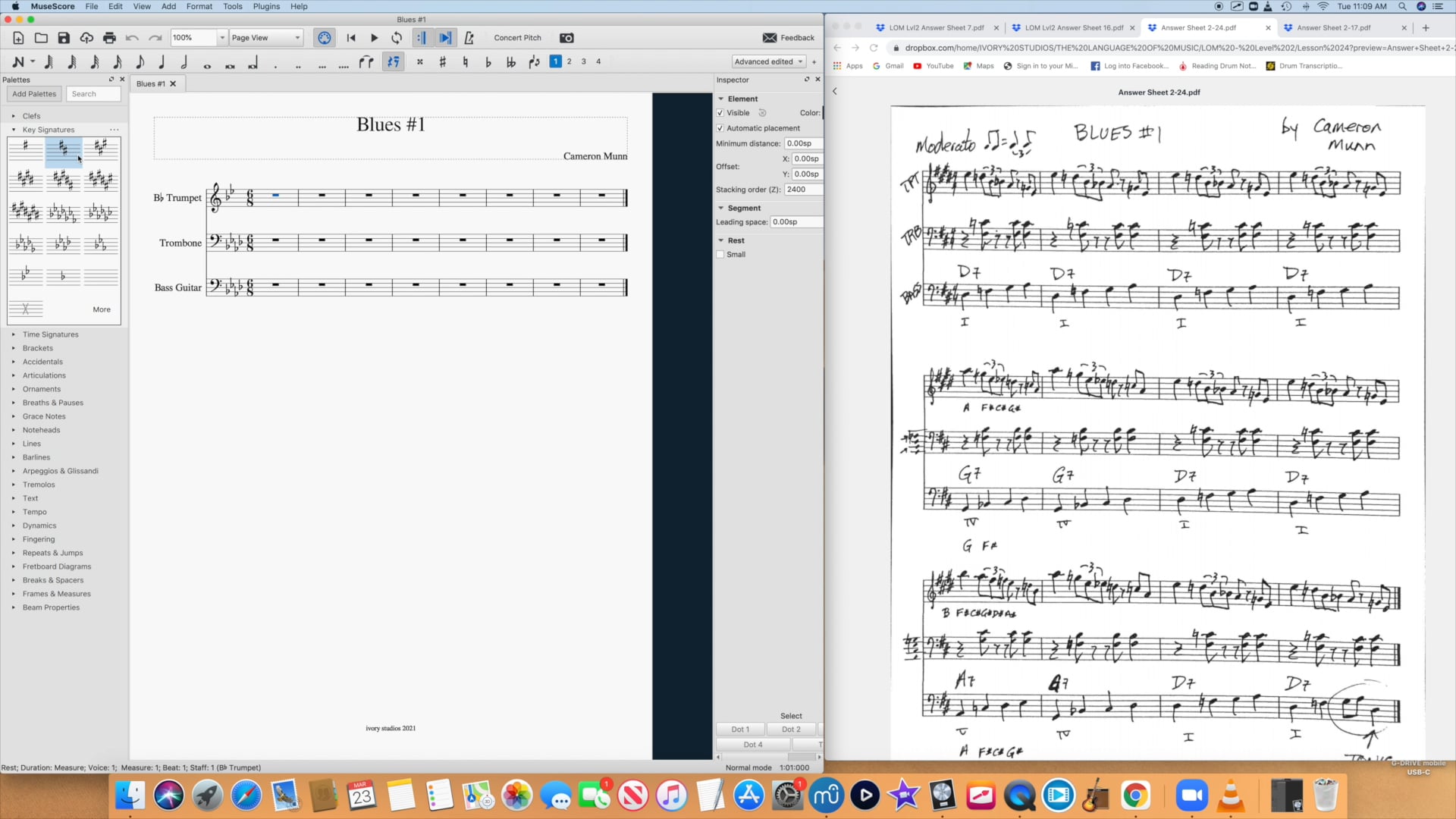Toggle loop playback
Screen dimensions: 1456x819
(x=397, y=38)
